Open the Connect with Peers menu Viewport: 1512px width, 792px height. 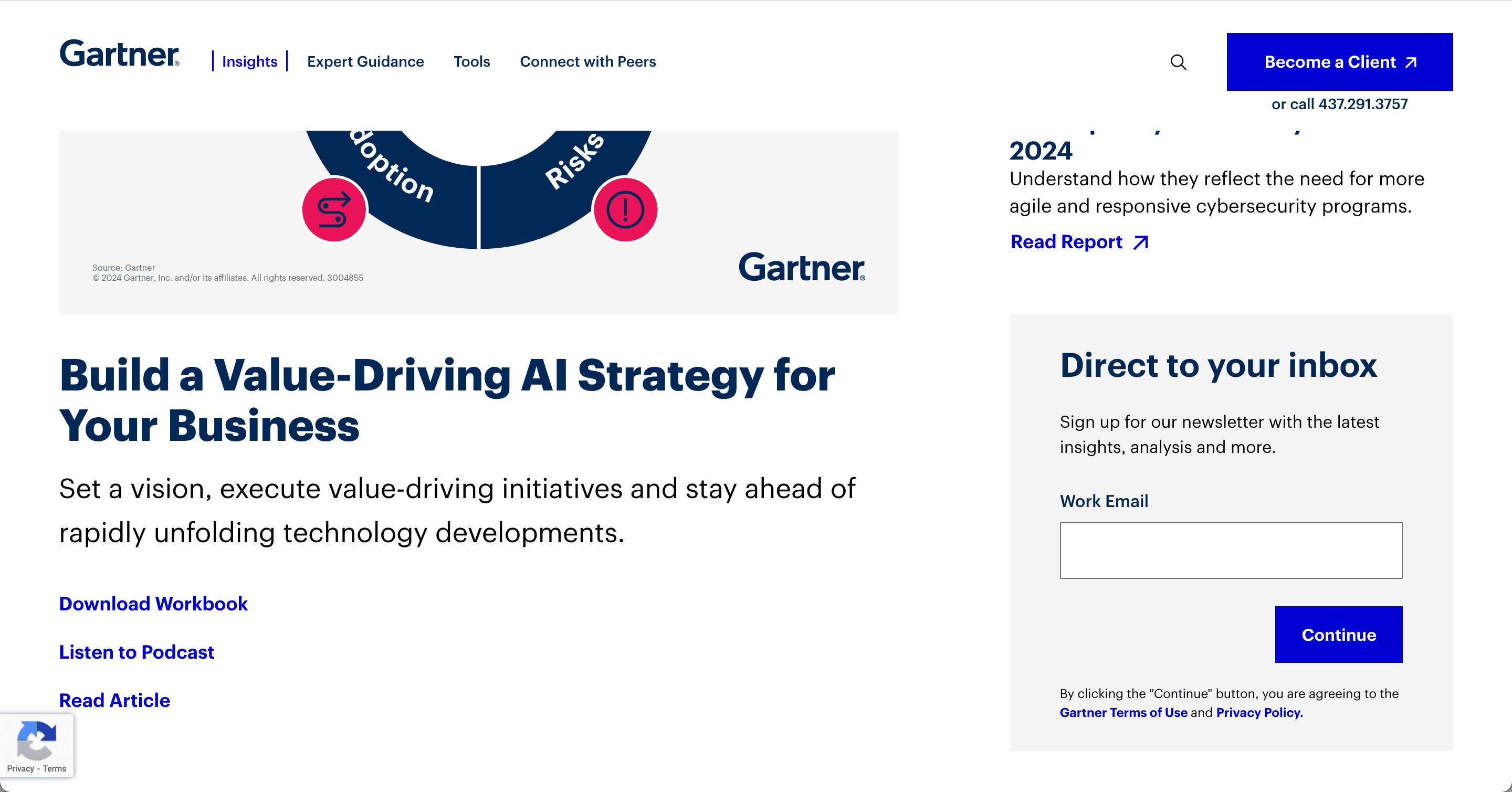pos(587,61)
